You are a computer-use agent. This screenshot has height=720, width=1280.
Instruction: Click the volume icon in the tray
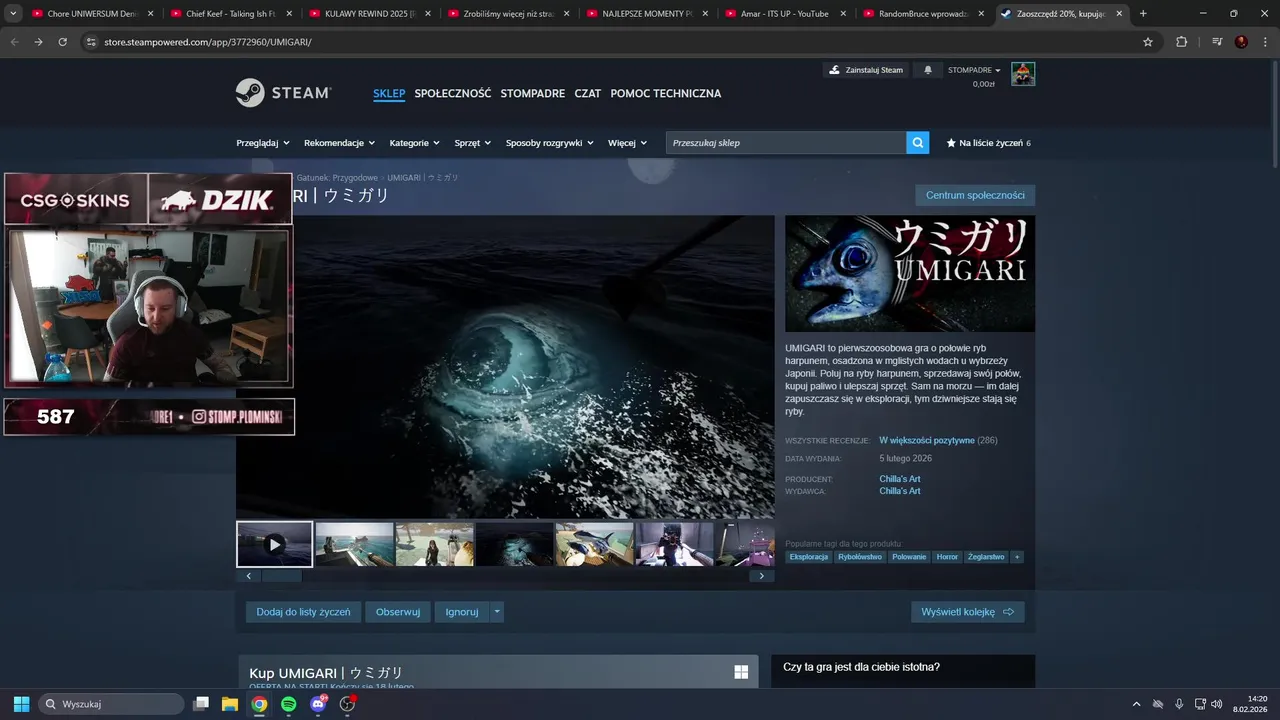click(x=1217, y=704)
